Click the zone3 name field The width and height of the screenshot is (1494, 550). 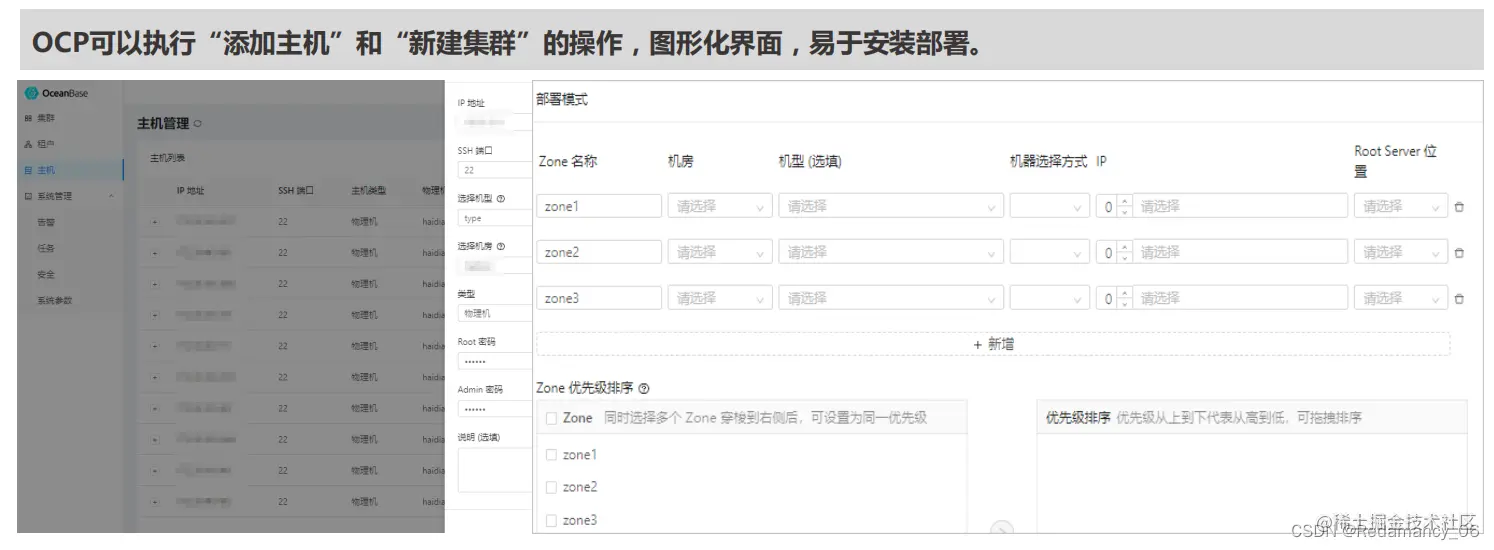599,298
